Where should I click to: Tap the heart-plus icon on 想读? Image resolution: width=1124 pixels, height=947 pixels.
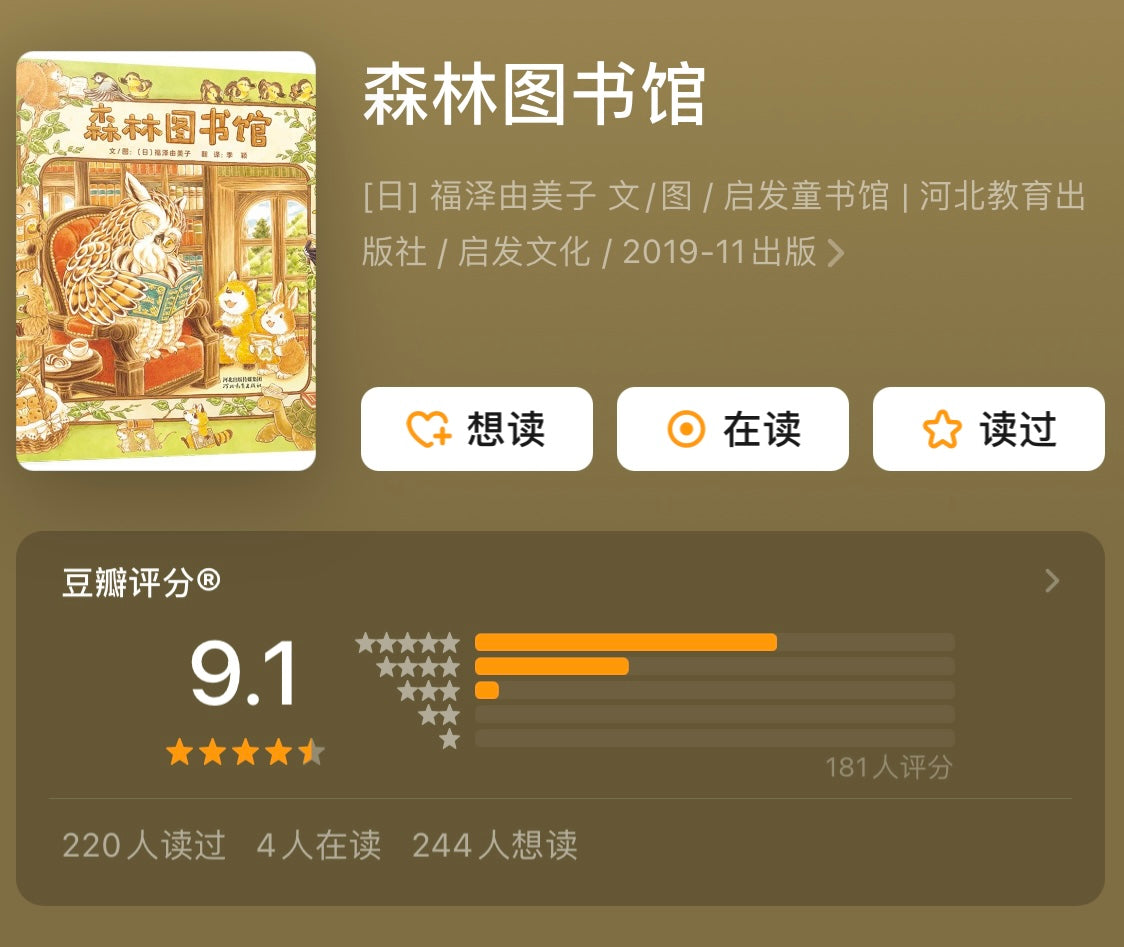click(x=429, y=429)
